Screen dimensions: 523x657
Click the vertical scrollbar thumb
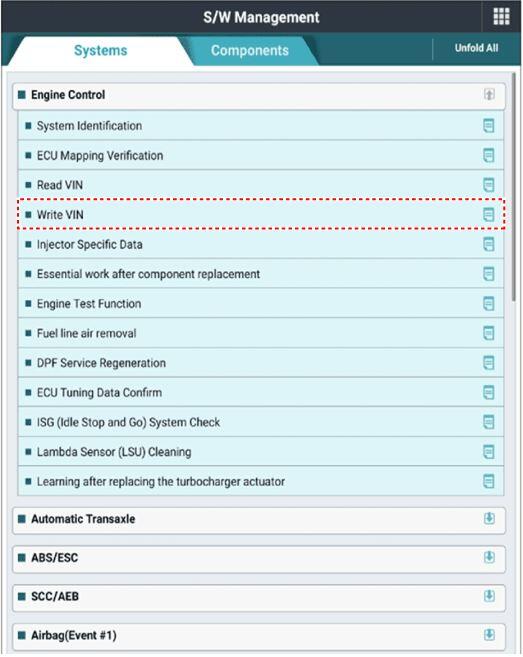[514, 187]
